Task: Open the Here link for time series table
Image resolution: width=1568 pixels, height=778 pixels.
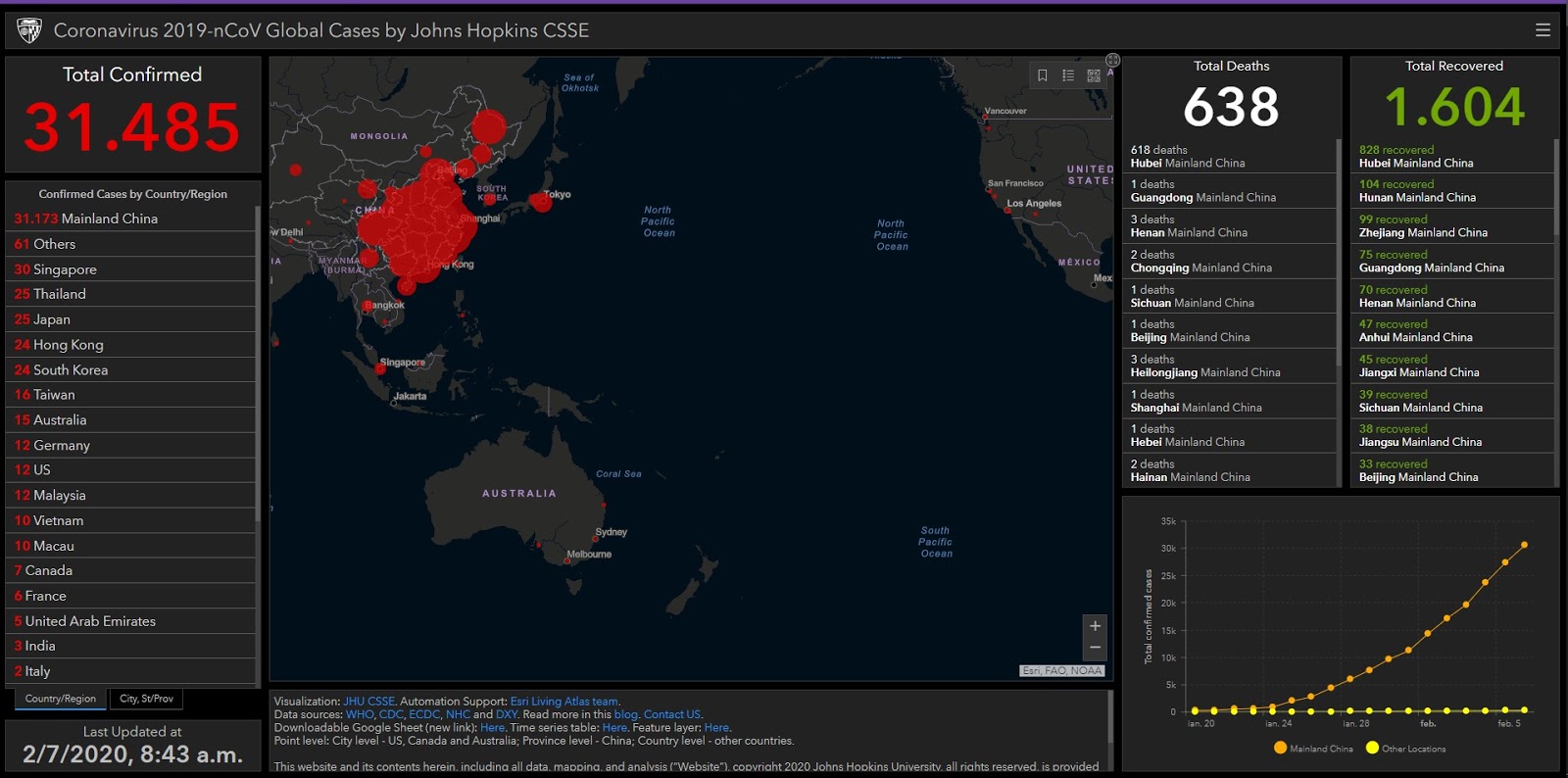Action: pos(614,728)
